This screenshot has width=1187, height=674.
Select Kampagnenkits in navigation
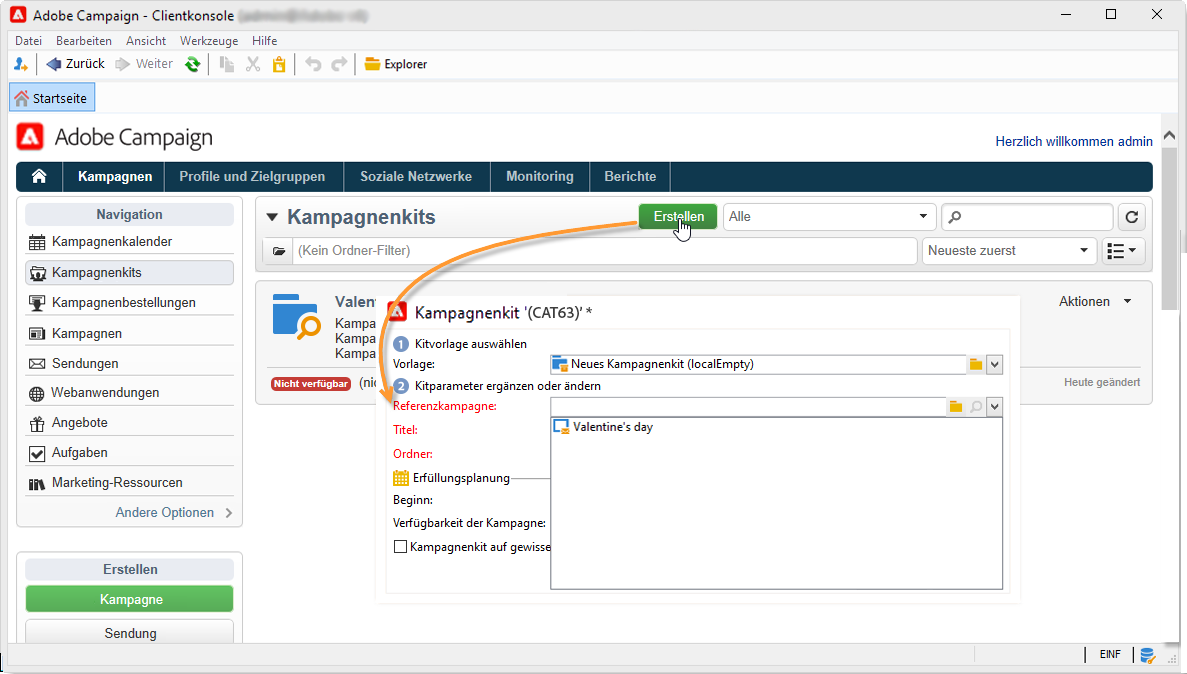pos(129,273)
